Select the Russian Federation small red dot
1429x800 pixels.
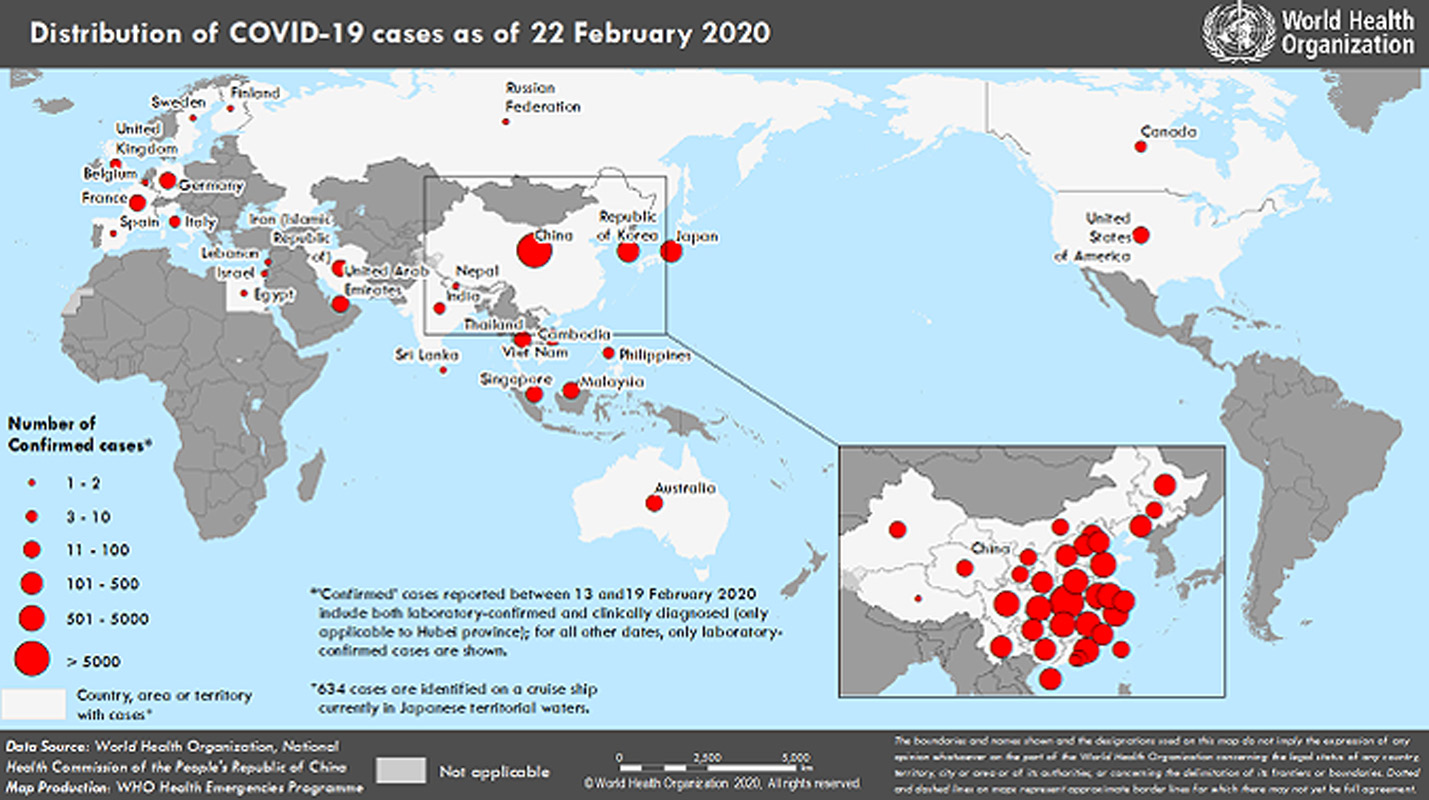pyautogui.click(x=506, y=122)
